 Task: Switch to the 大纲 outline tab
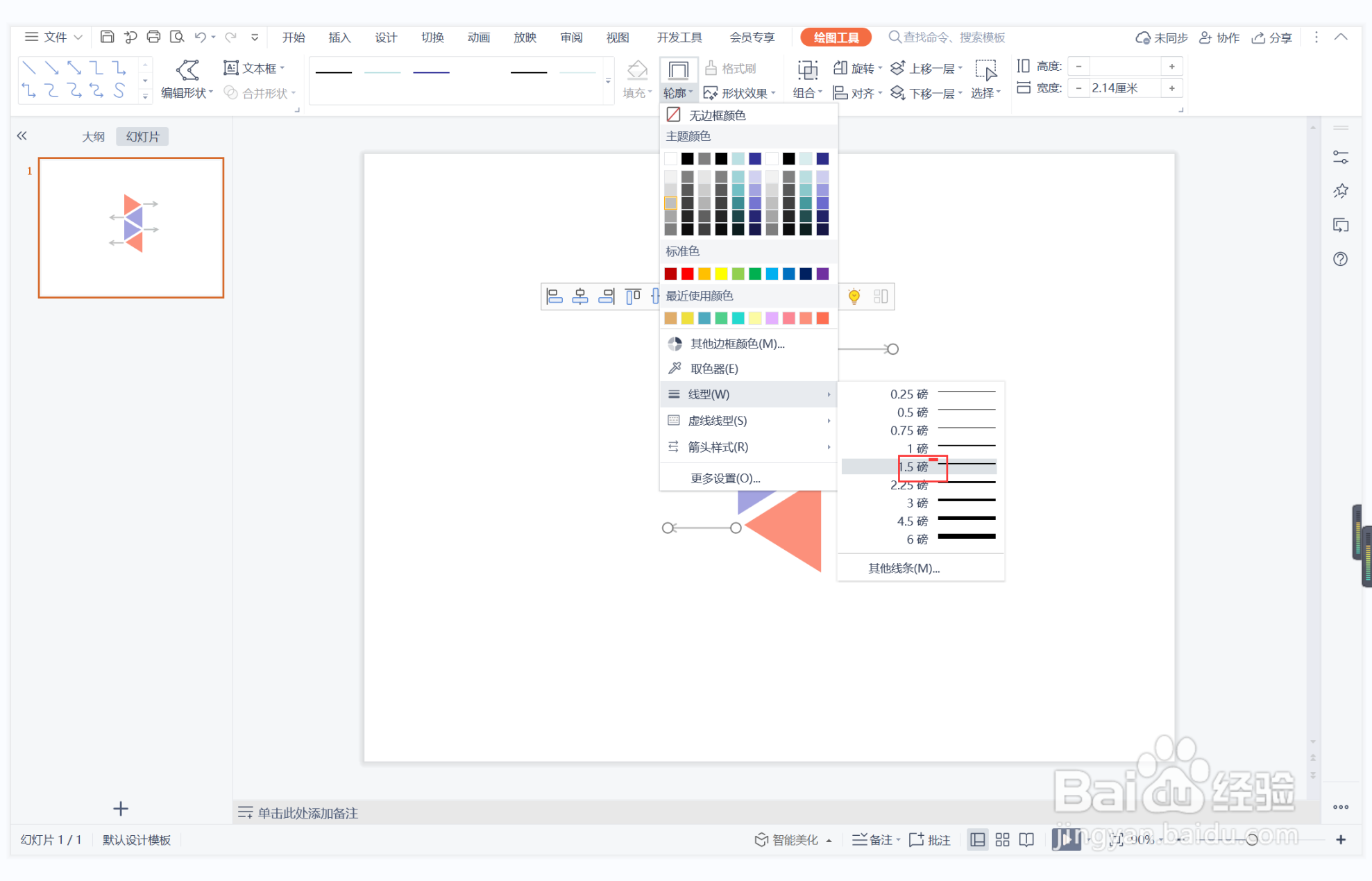pyautogui.click(x=93, y=137)
